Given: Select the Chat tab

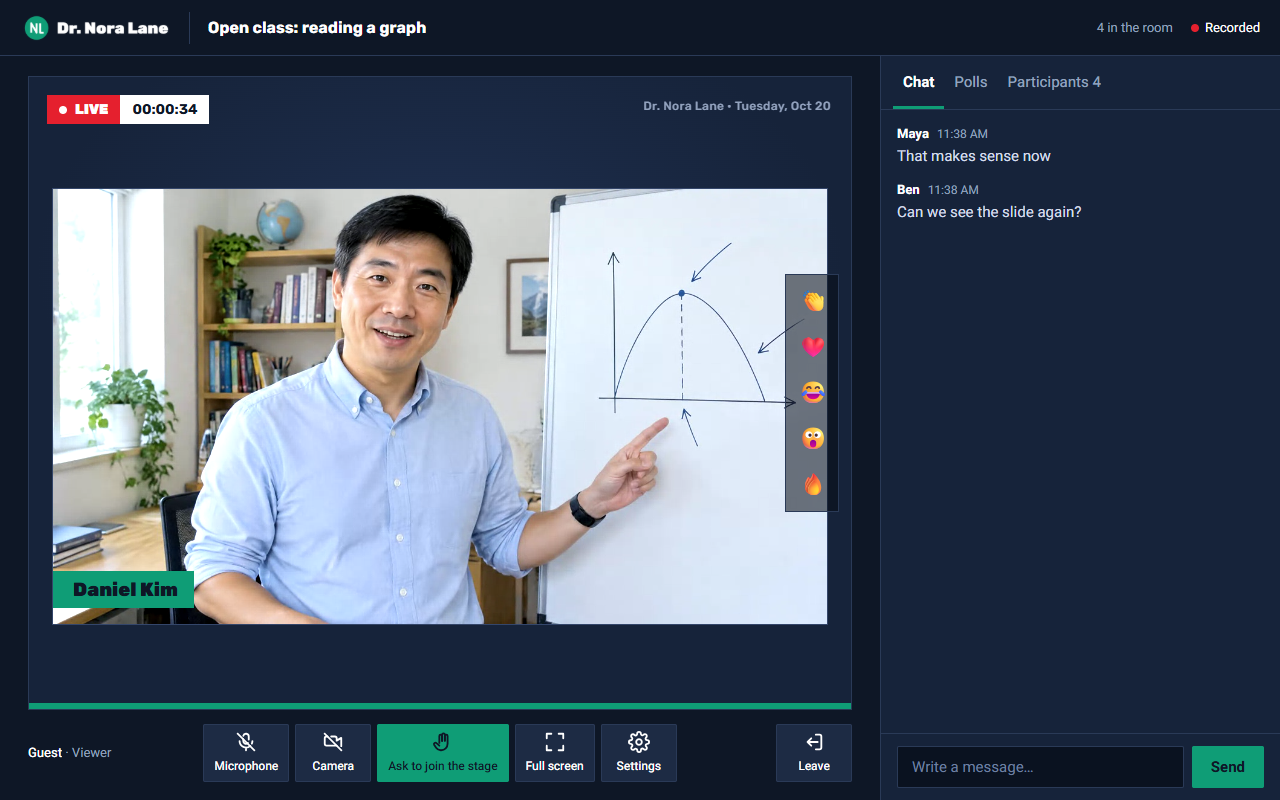Looking at the screenshot, I should (x=918, y=82).
